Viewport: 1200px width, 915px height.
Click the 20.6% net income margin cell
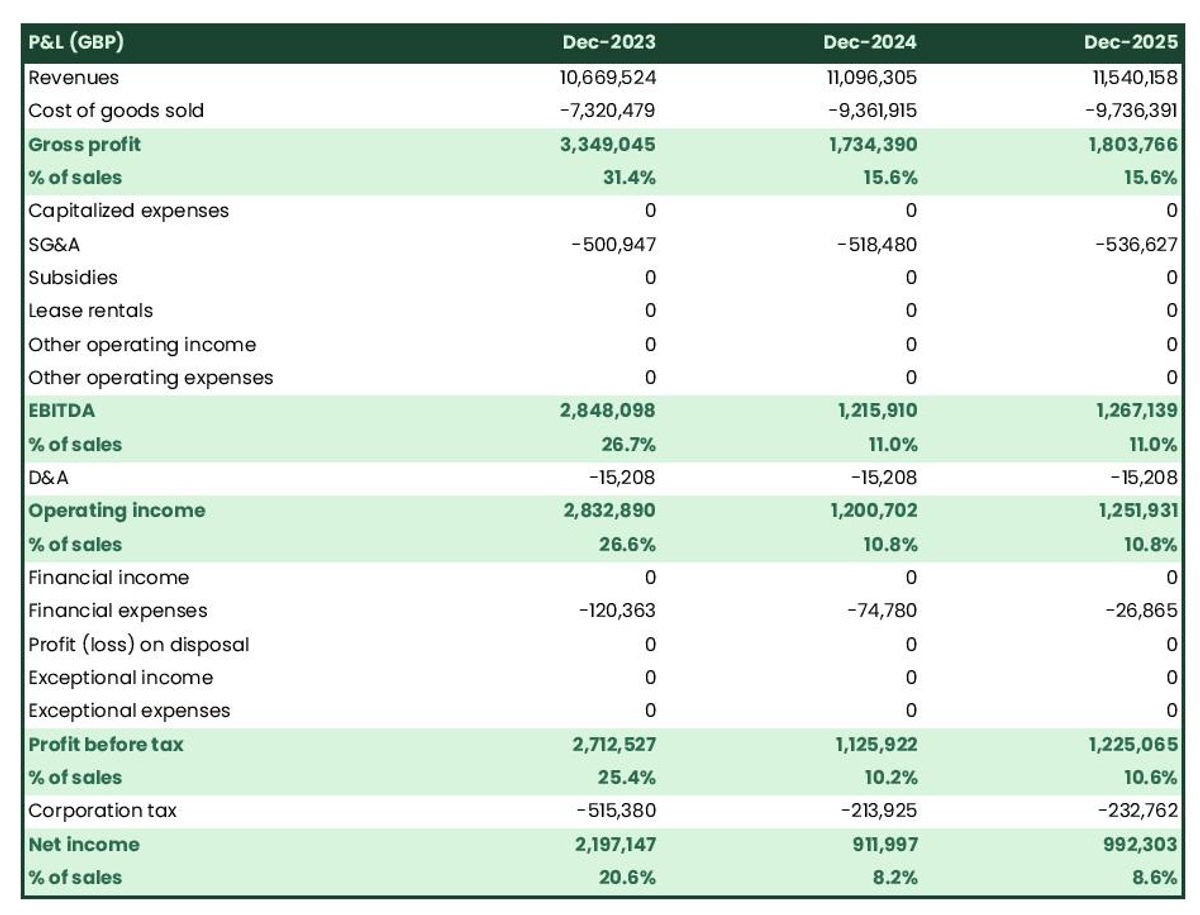coord(628,877)
